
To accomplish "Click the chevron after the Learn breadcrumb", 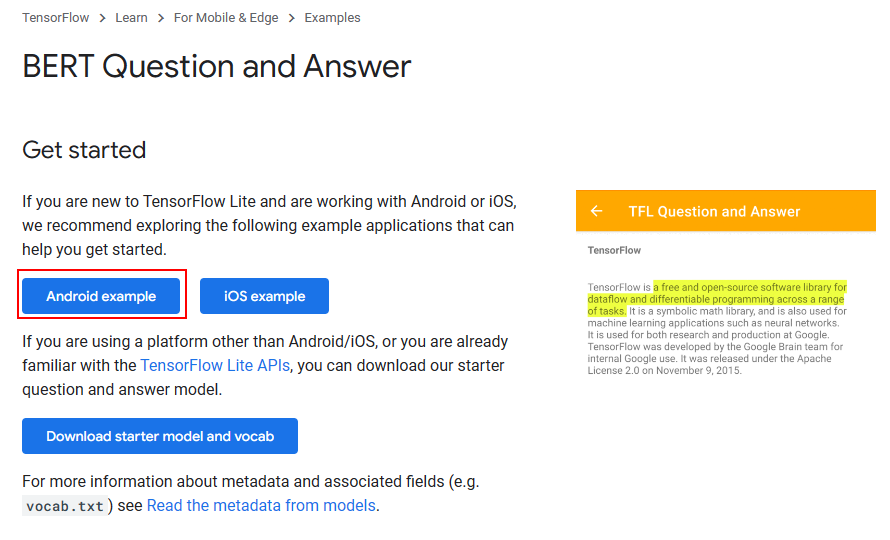I will click(160, 18).
